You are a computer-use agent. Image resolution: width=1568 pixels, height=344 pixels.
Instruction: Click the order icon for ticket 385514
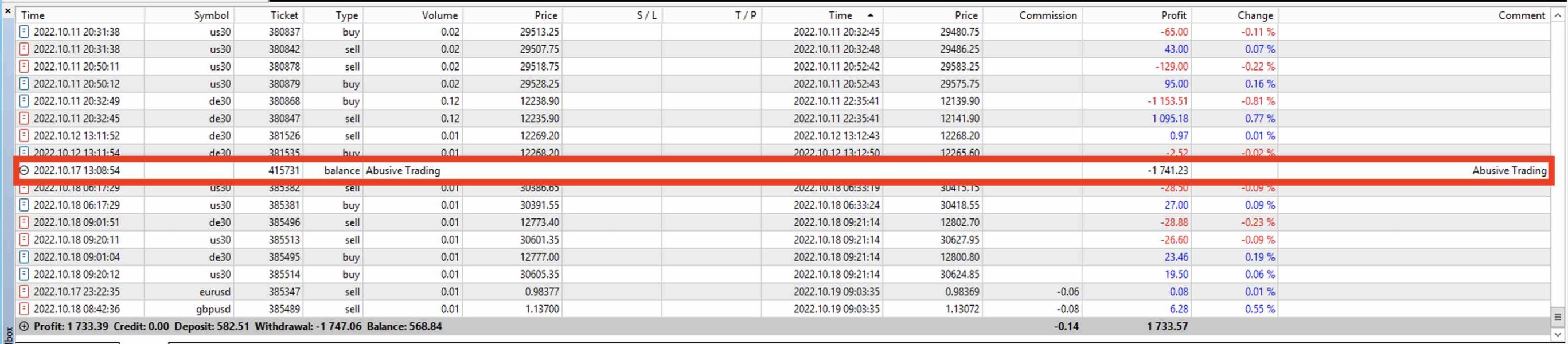[24, 275]
